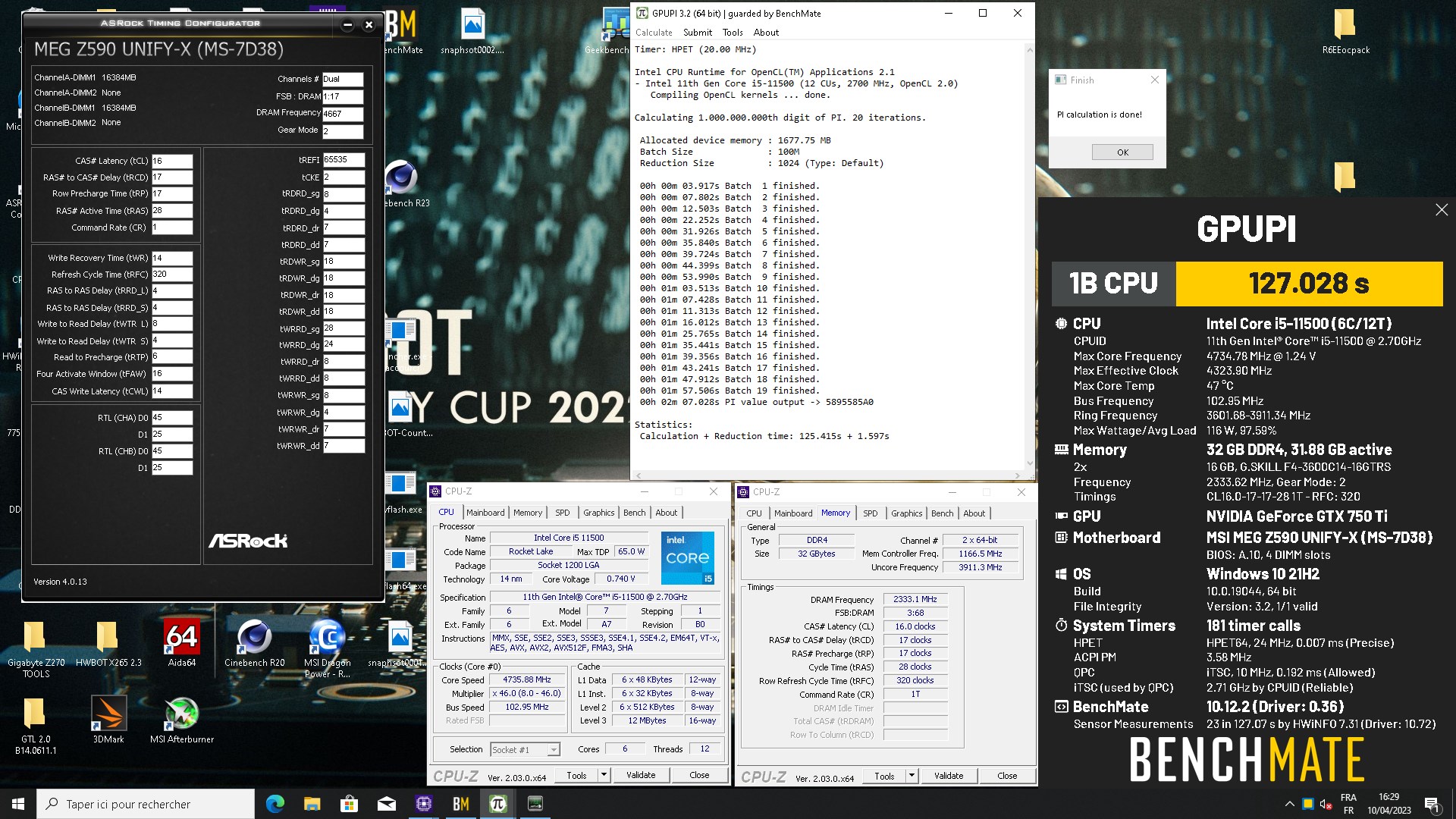Launch Cinebench R20 desktop icon
This screenshot has height=819, width=1456.
[x=255, y=643]
